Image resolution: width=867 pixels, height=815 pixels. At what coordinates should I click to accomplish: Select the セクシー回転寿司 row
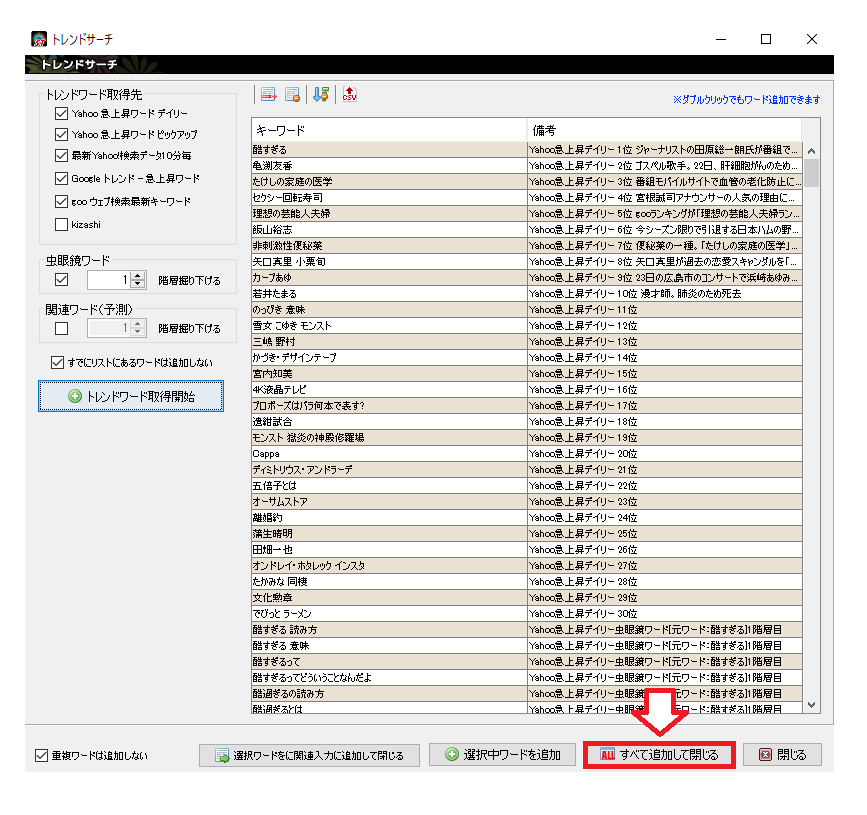pyautogui.click(x=527, y=198)
